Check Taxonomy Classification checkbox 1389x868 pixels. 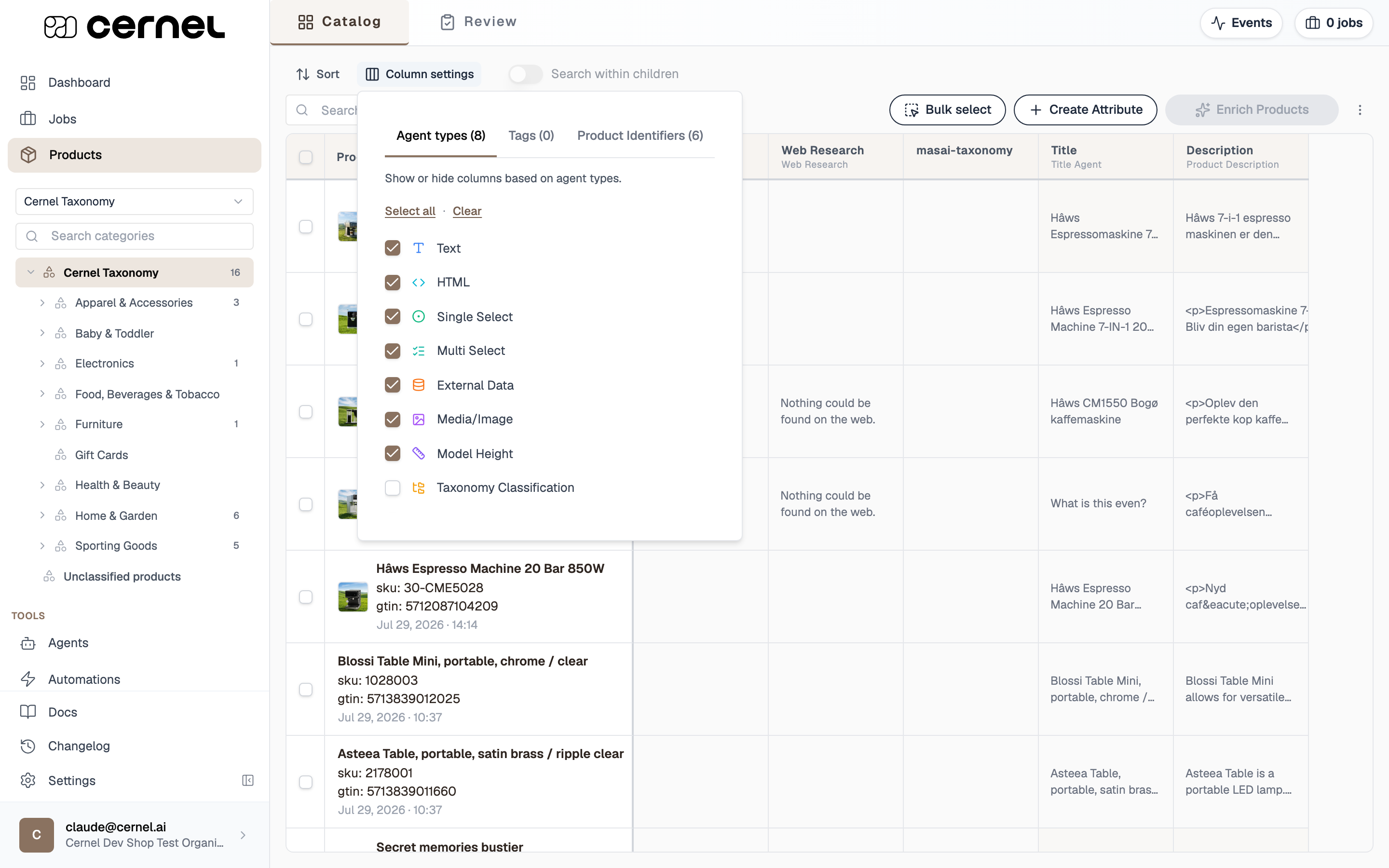tap(393, 488)
